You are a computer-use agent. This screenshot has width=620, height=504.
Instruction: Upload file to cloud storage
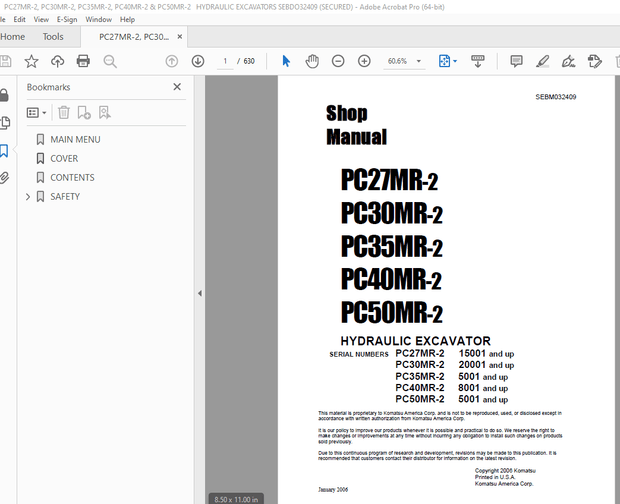pos(57,61)
